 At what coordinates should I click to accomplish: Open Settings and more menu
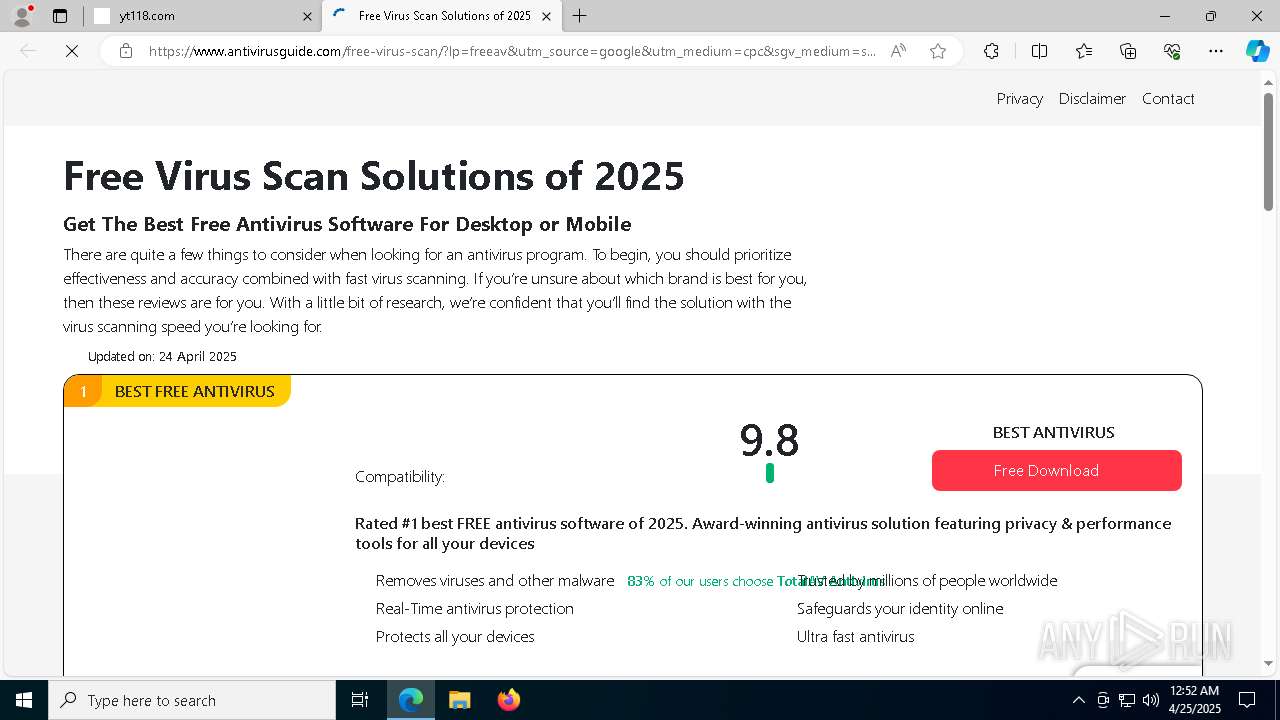pos(1216,51)
